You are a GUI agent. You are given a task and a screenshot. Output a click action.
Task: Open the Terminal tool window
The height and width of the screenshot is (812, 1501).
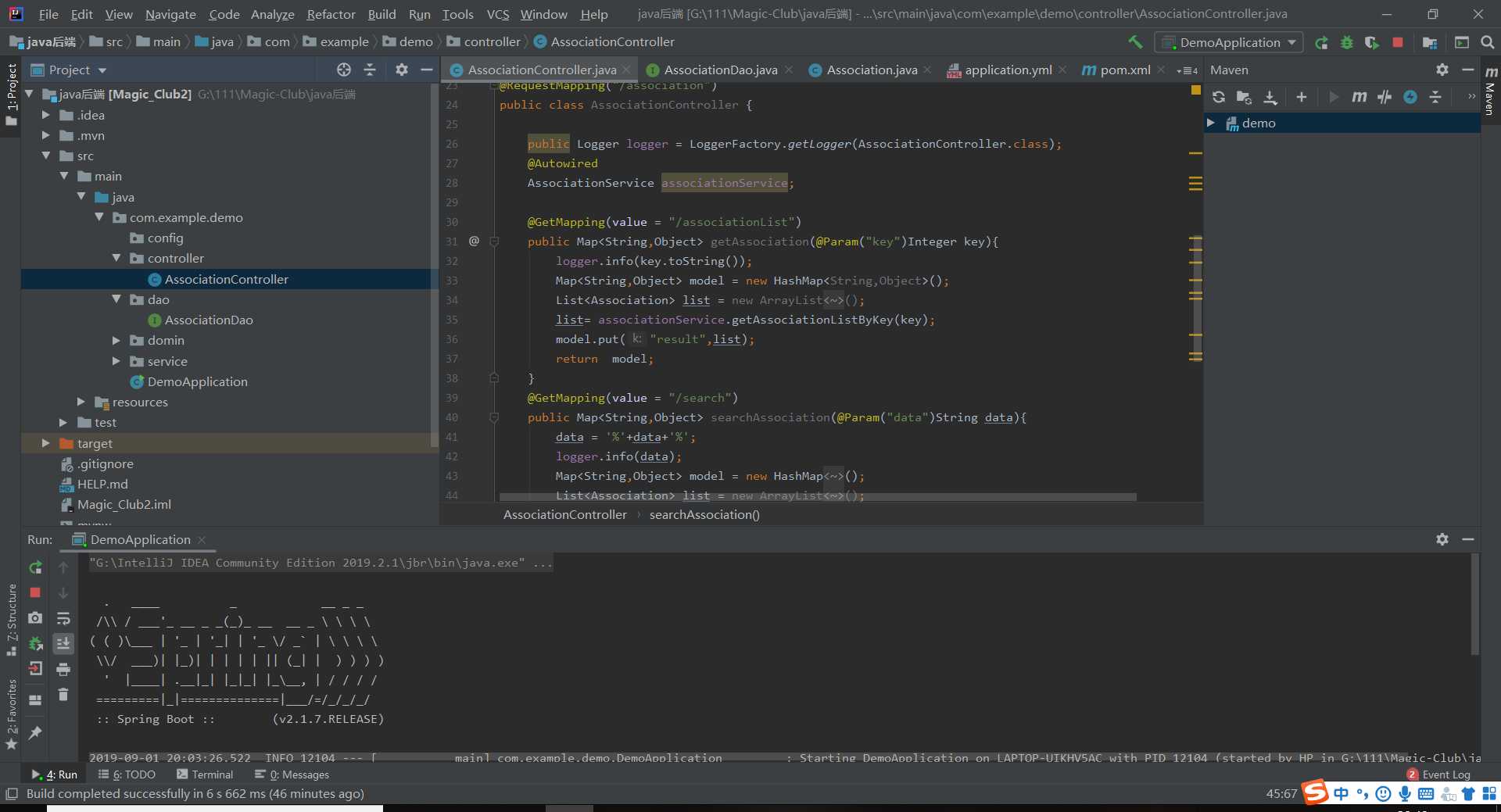(205, 774)
